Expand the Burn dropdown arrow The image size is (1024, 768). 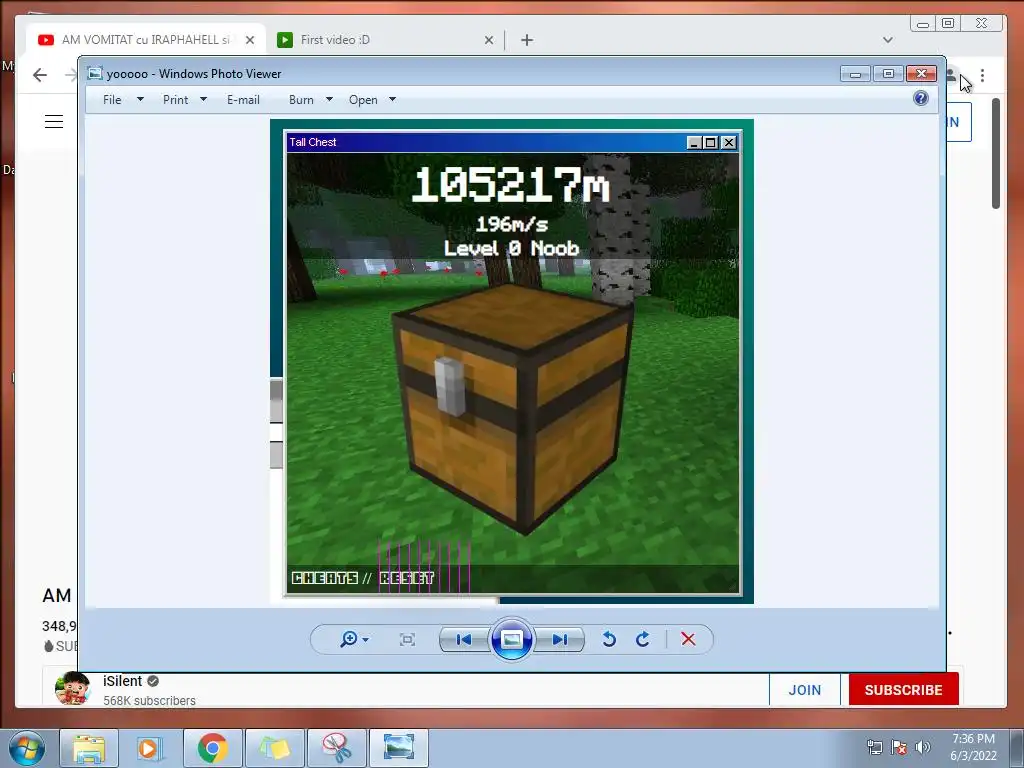(x=329, y=99)
